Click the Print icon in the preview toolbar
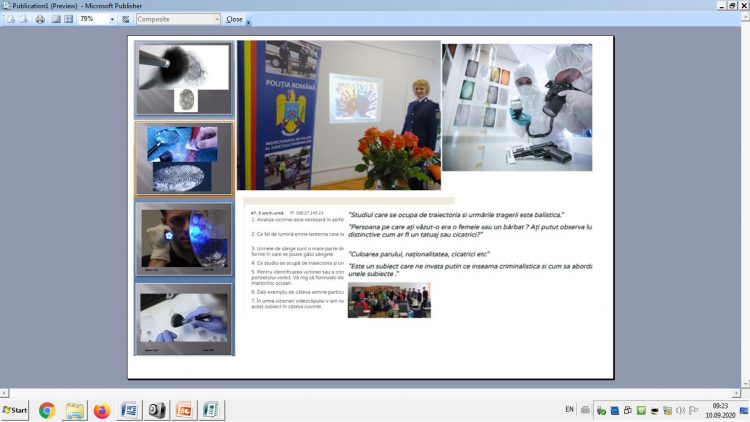The width and height of the screenshot is (750, 422). 40,19
